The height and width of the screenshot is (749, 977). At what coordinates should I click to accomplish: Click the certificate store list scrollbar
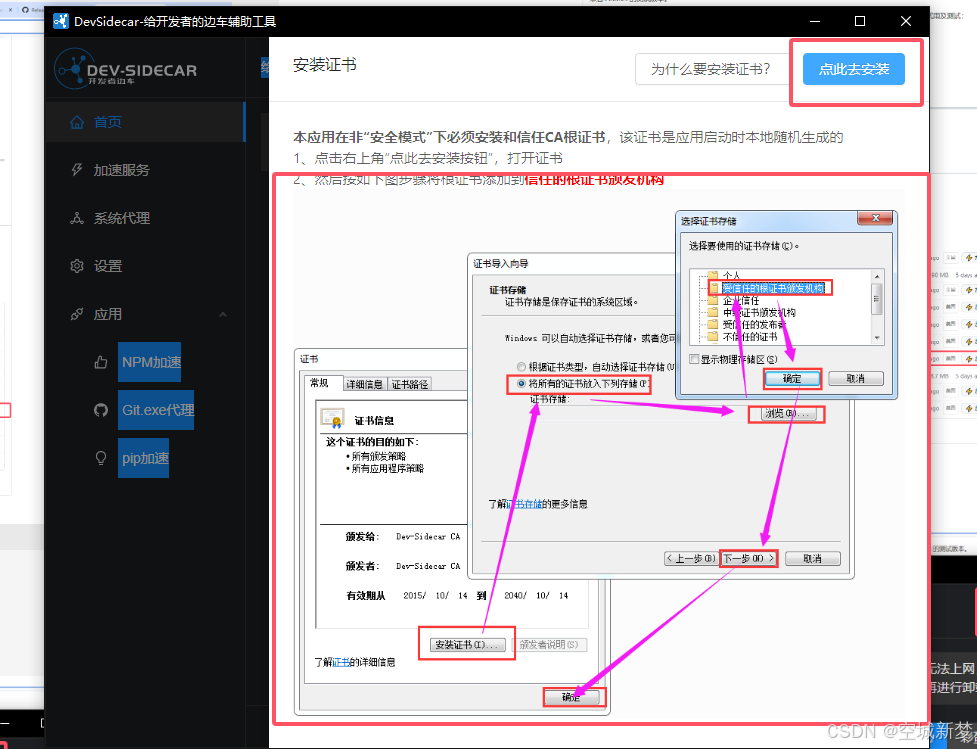pyautogui.click(x=877, y=307)
